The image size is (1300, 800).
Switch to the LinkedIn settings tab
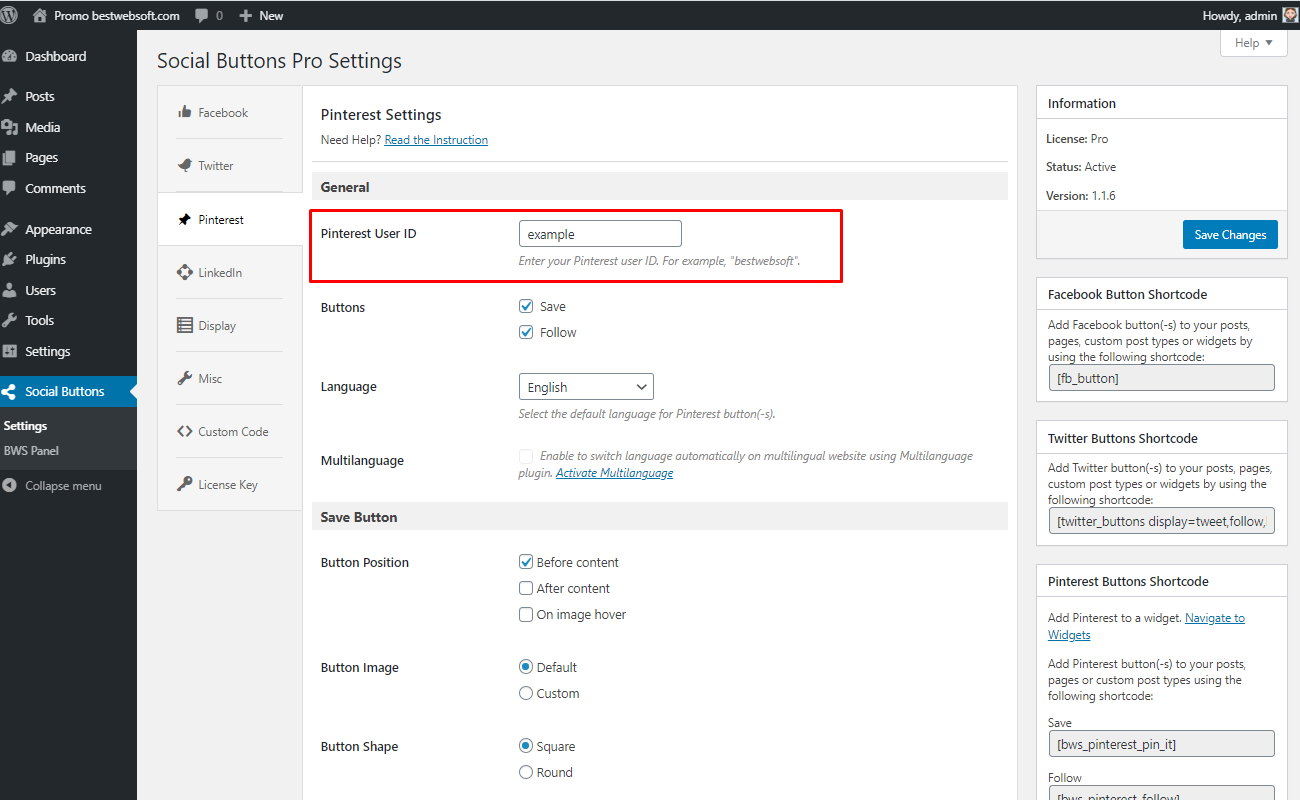230,272
